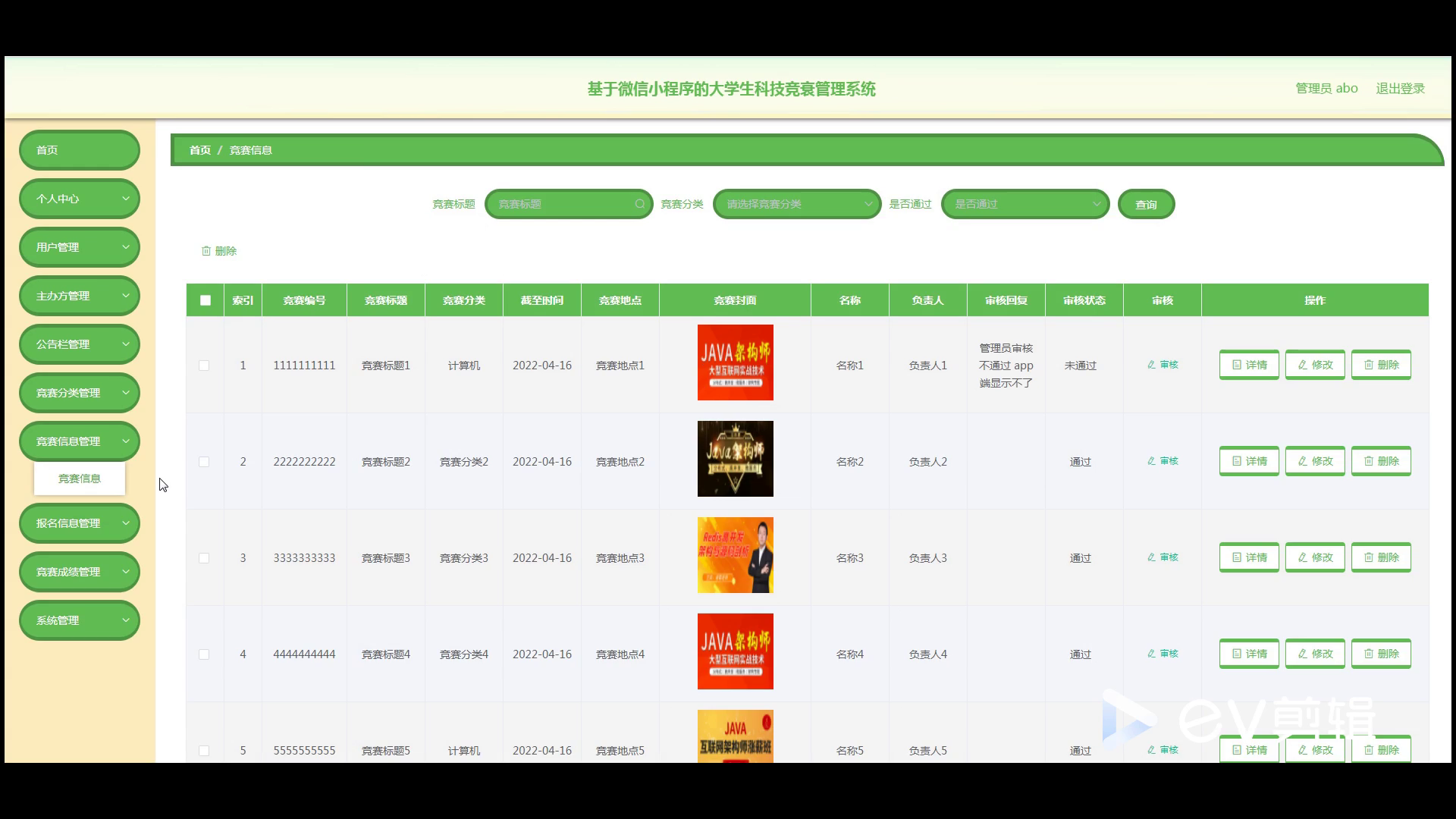This screenshot has width=1456, height=819.
Task: Open 详情 for 竞赛标题1
Action: tap(1249, 365)
